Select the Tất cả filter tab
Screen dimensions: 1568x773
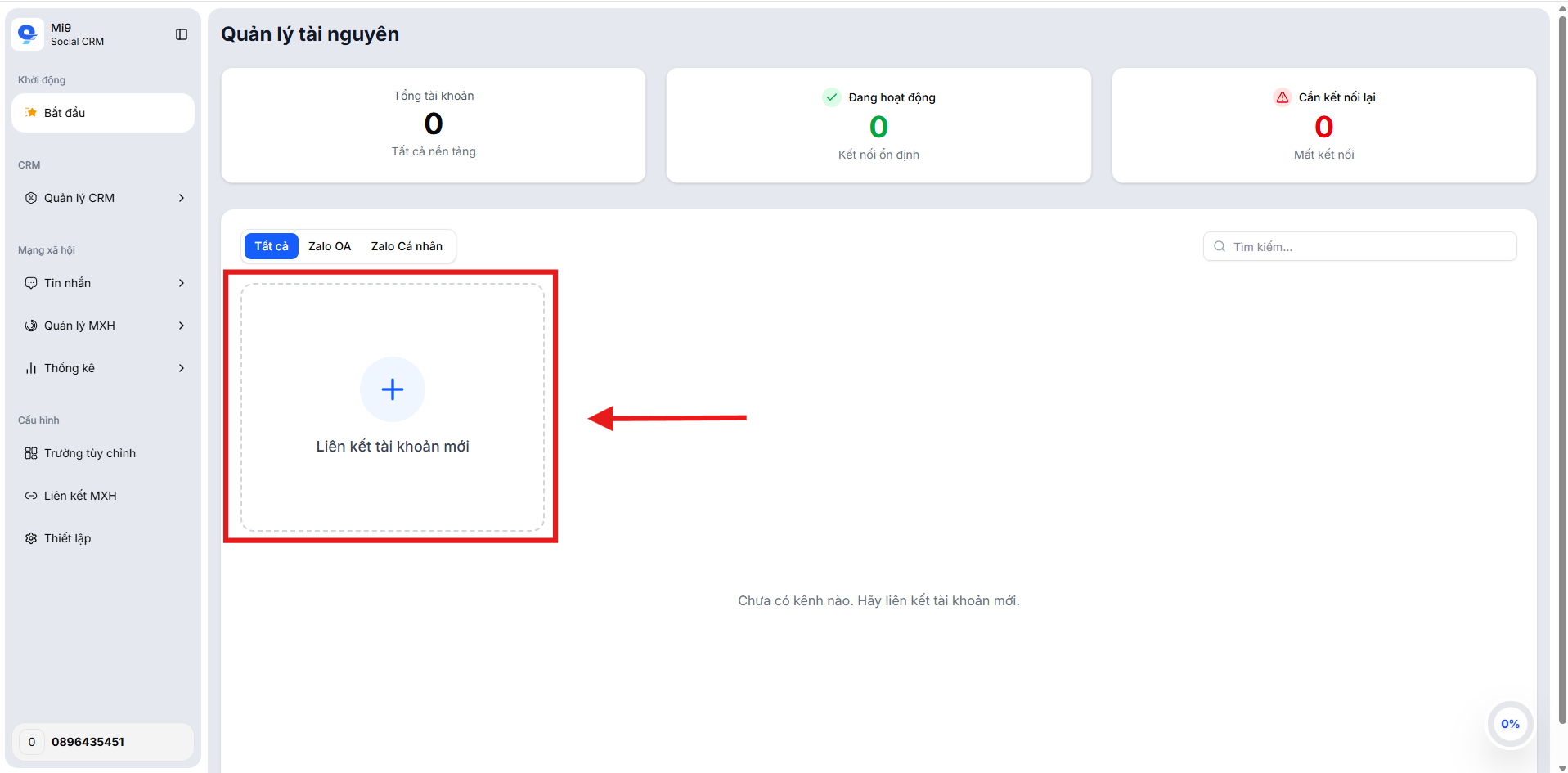271,246
